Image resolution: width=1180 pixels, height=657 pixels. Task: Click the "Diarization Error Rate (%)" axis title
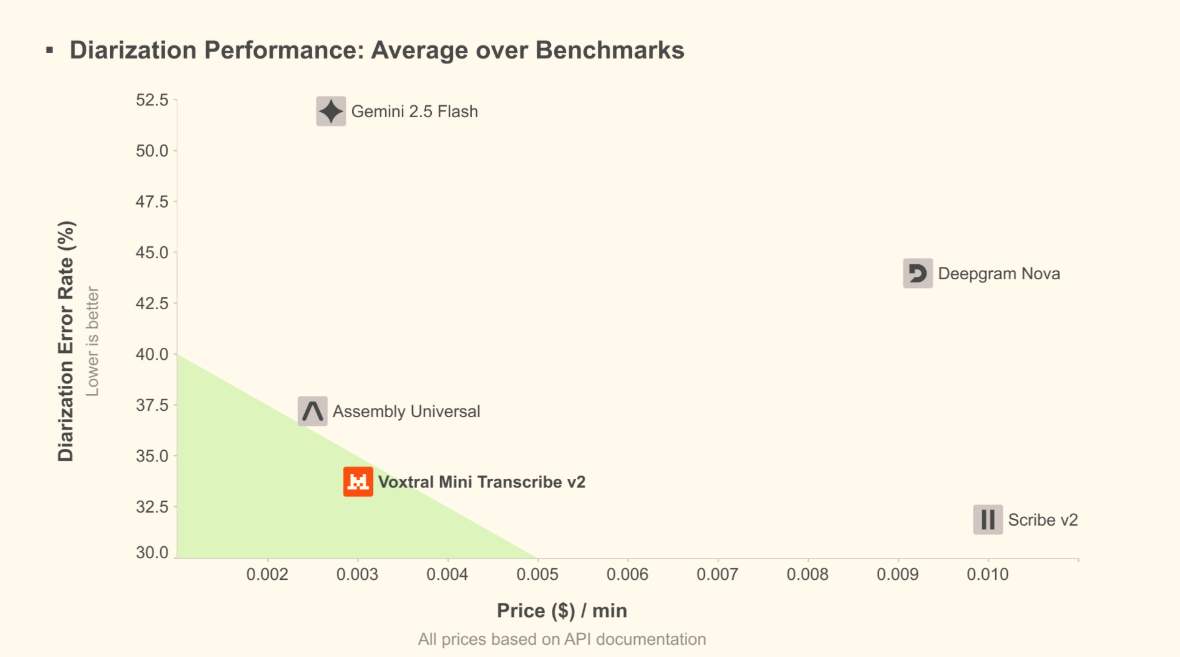pyautogui.click(x=66, y=341)
